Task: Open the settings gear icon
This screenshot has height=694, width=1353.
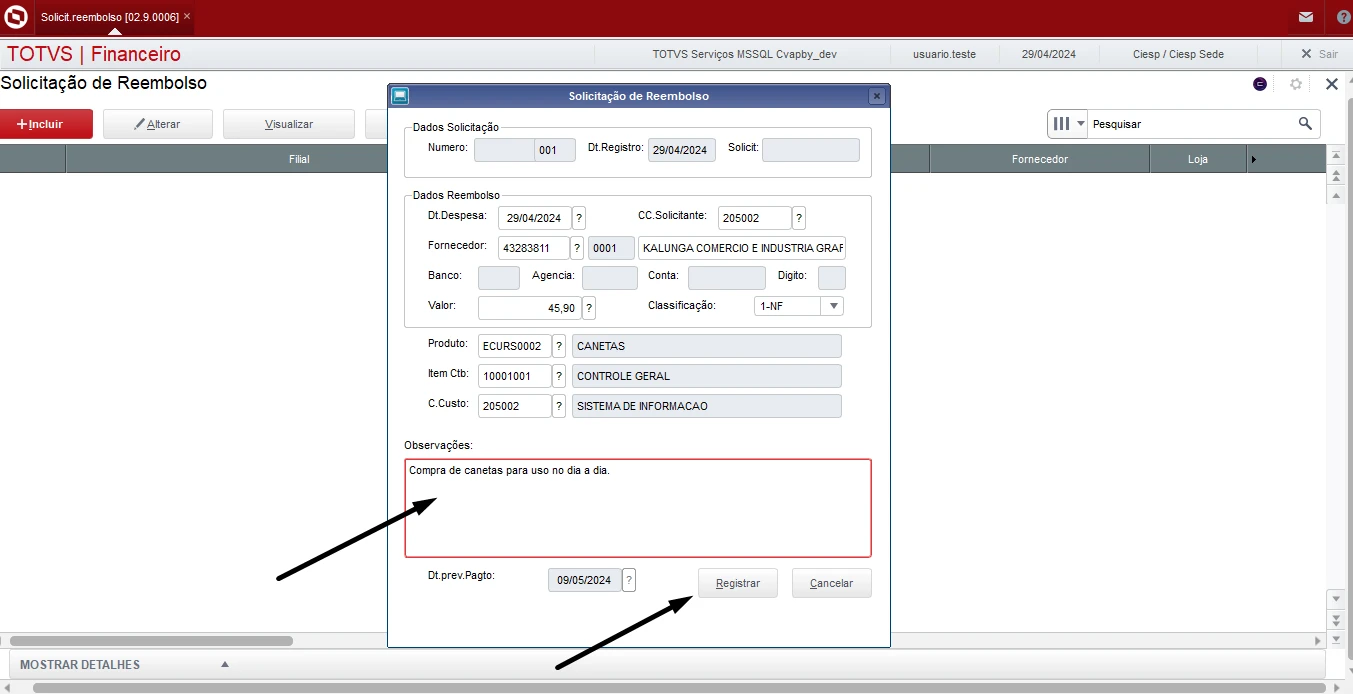Action: point(1295,84)
